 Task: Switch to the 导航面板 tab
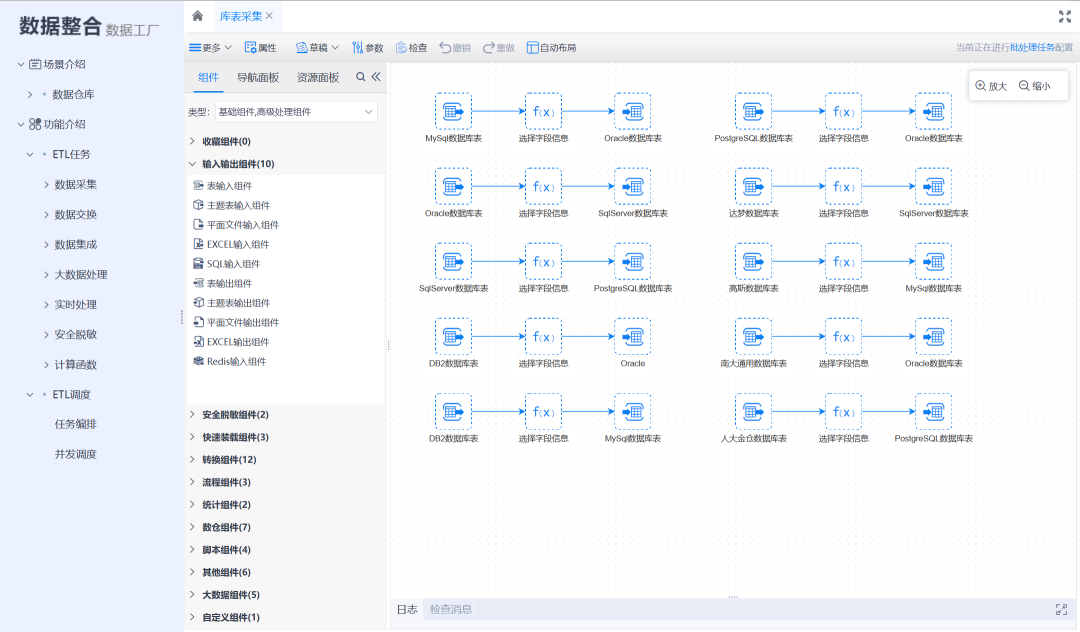pos(258,77)
